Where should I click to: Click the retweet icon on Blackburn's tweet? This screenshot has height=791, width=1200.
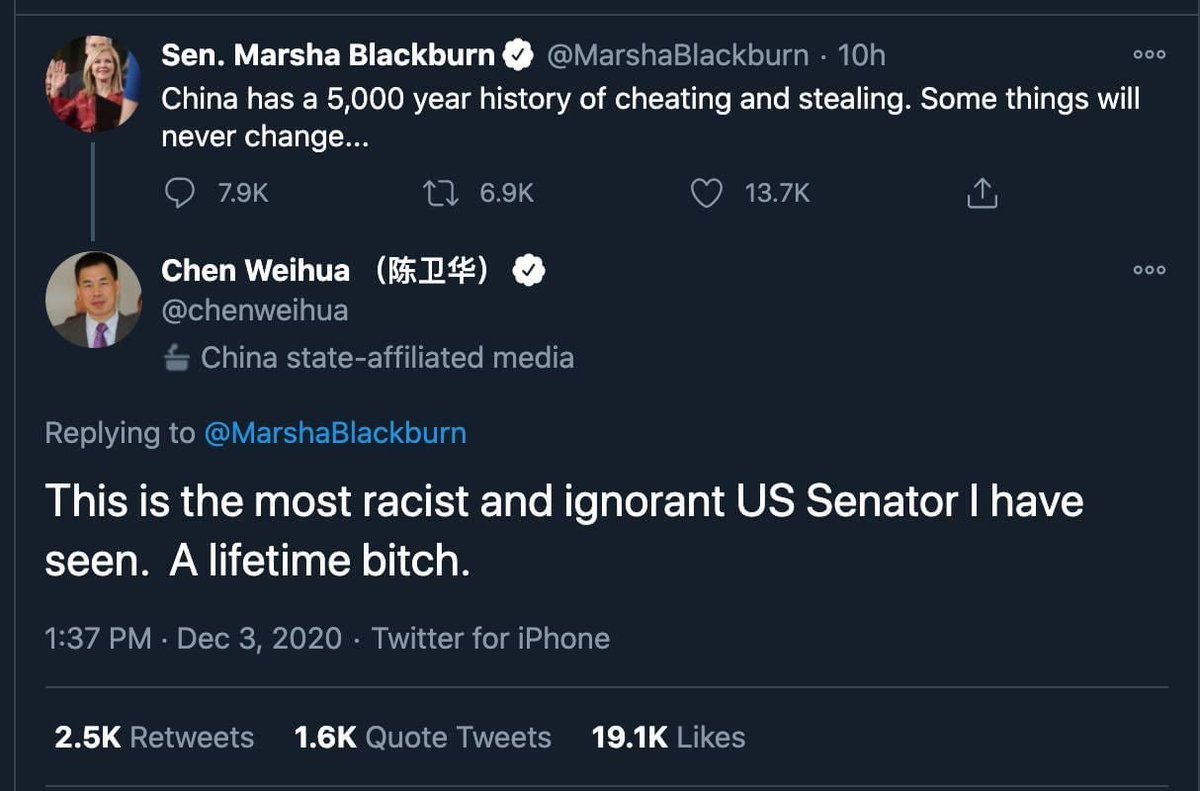pos(440,193)
